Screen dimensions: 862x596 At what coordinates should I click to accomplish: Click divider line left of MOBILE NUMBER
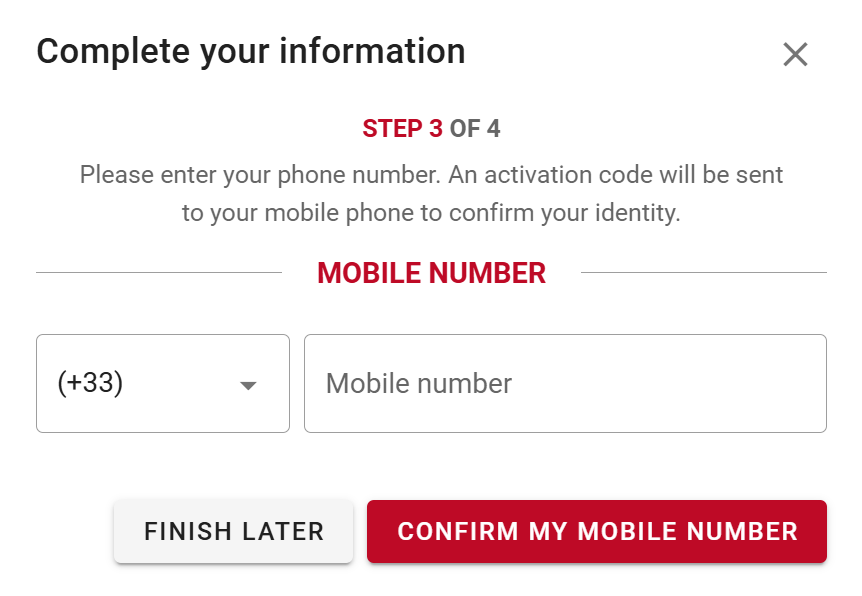pos(158,272)
